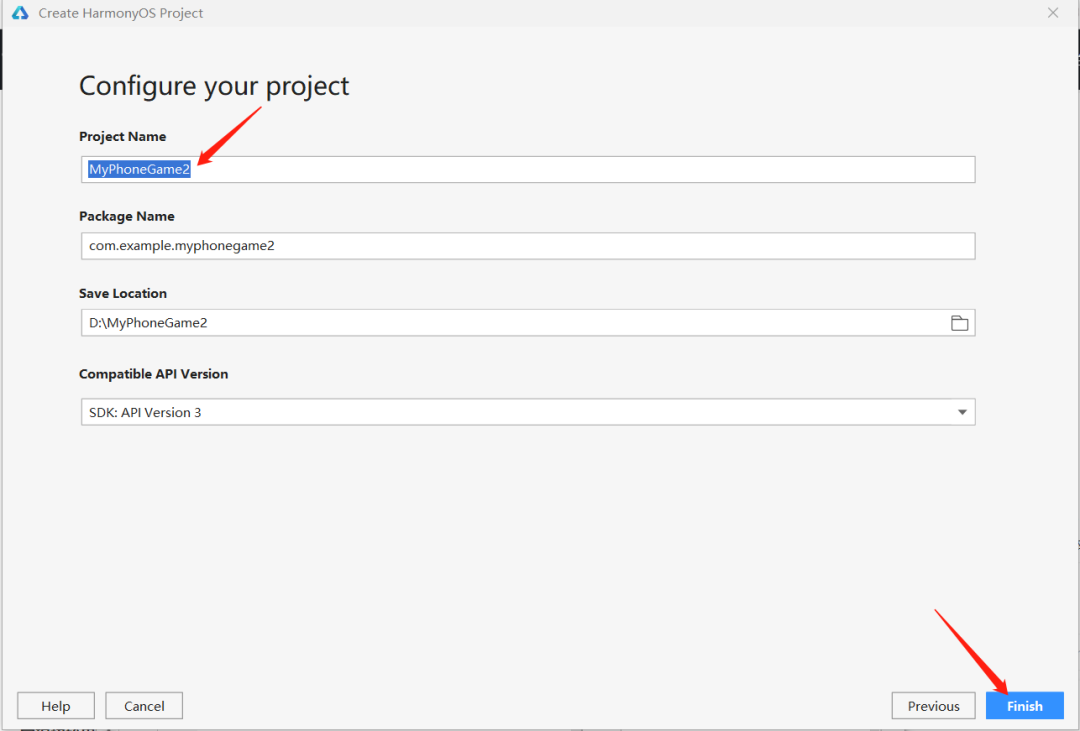Click the DevEco Studio logo in title bar
Viewport: 1080px width, 731px height.
tap(20, 13)
